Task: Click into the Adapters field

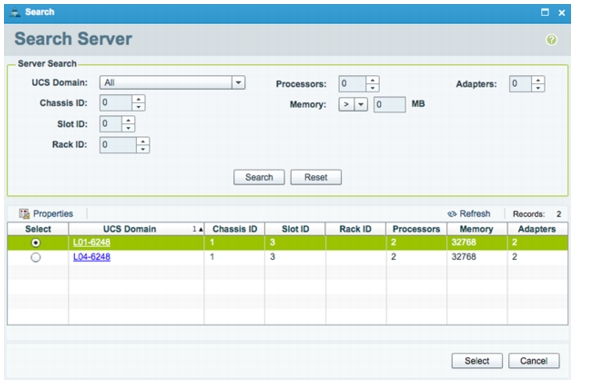Action: [x=520, y=84]
